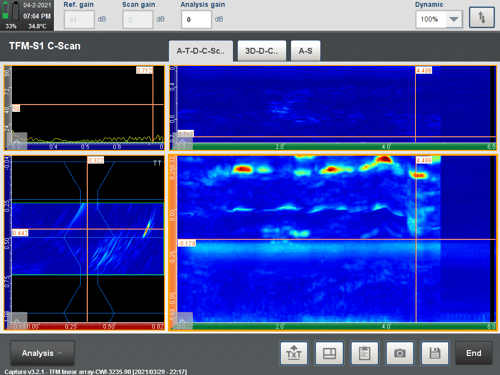
Task: Click the Ref. gain value field
Action: pos(79,19)
